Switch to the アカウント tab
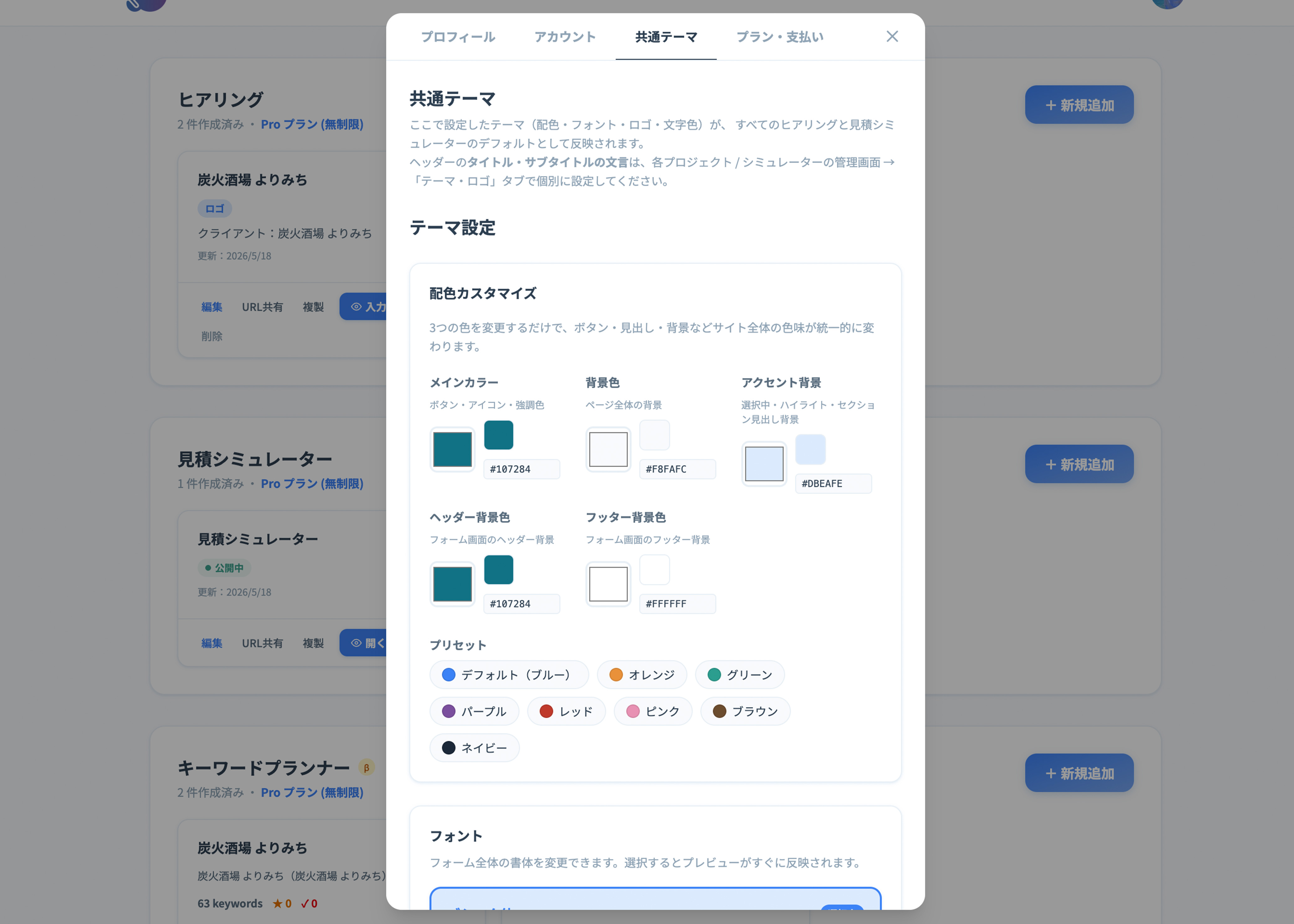 tap(565, 37)
